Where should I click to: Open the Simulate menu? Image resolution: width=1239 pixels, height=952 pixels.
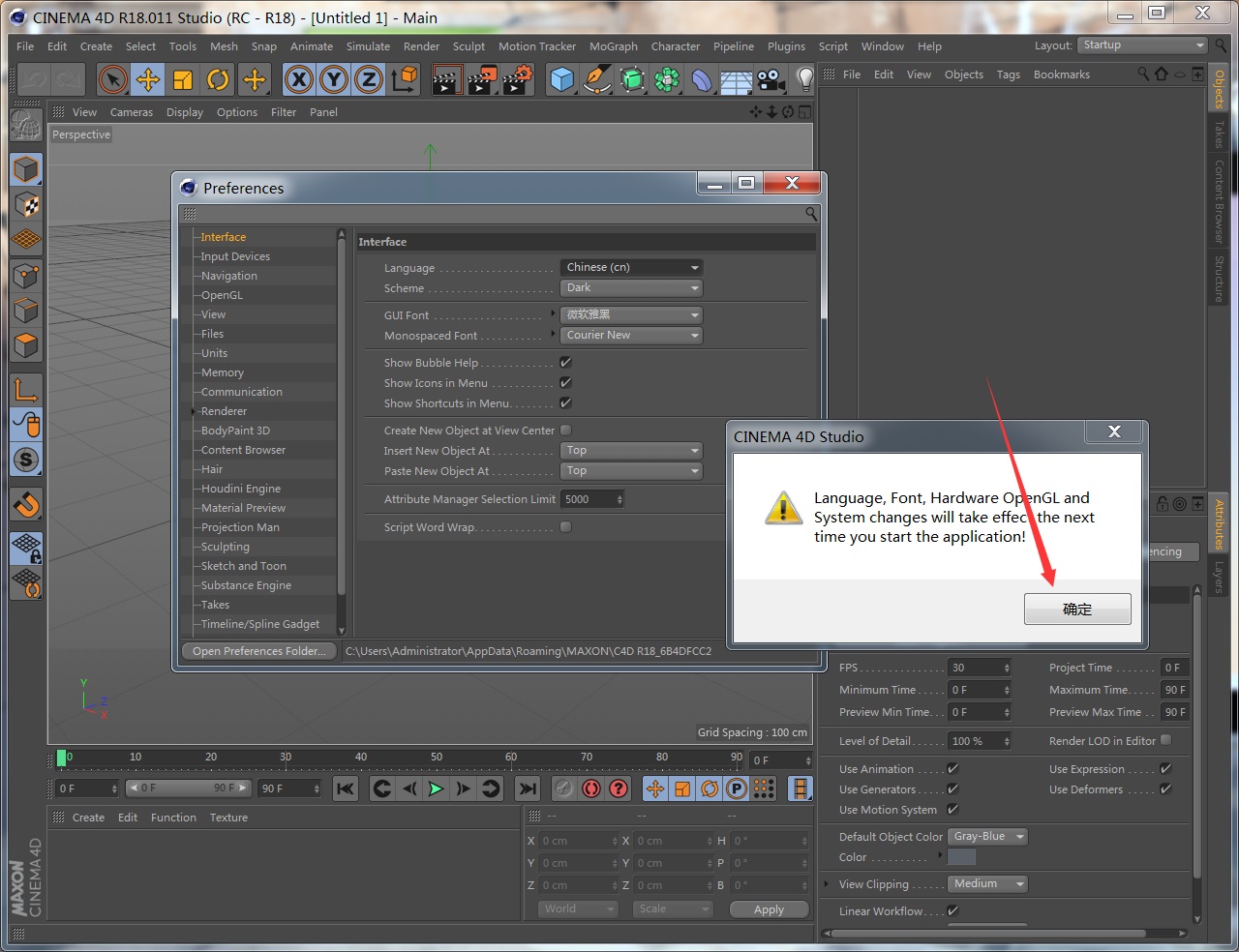point(368,45)
